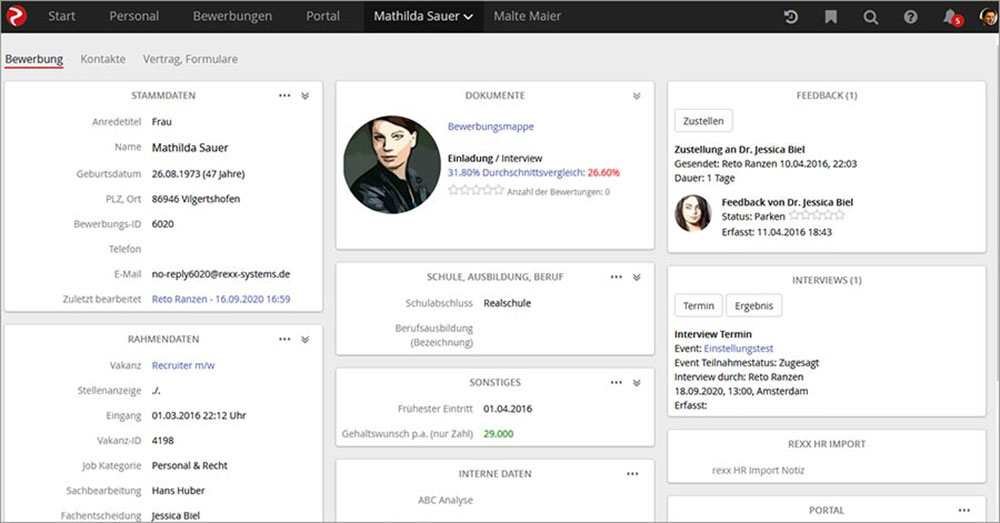Click the help question mark icon

(x=911, y=17)
